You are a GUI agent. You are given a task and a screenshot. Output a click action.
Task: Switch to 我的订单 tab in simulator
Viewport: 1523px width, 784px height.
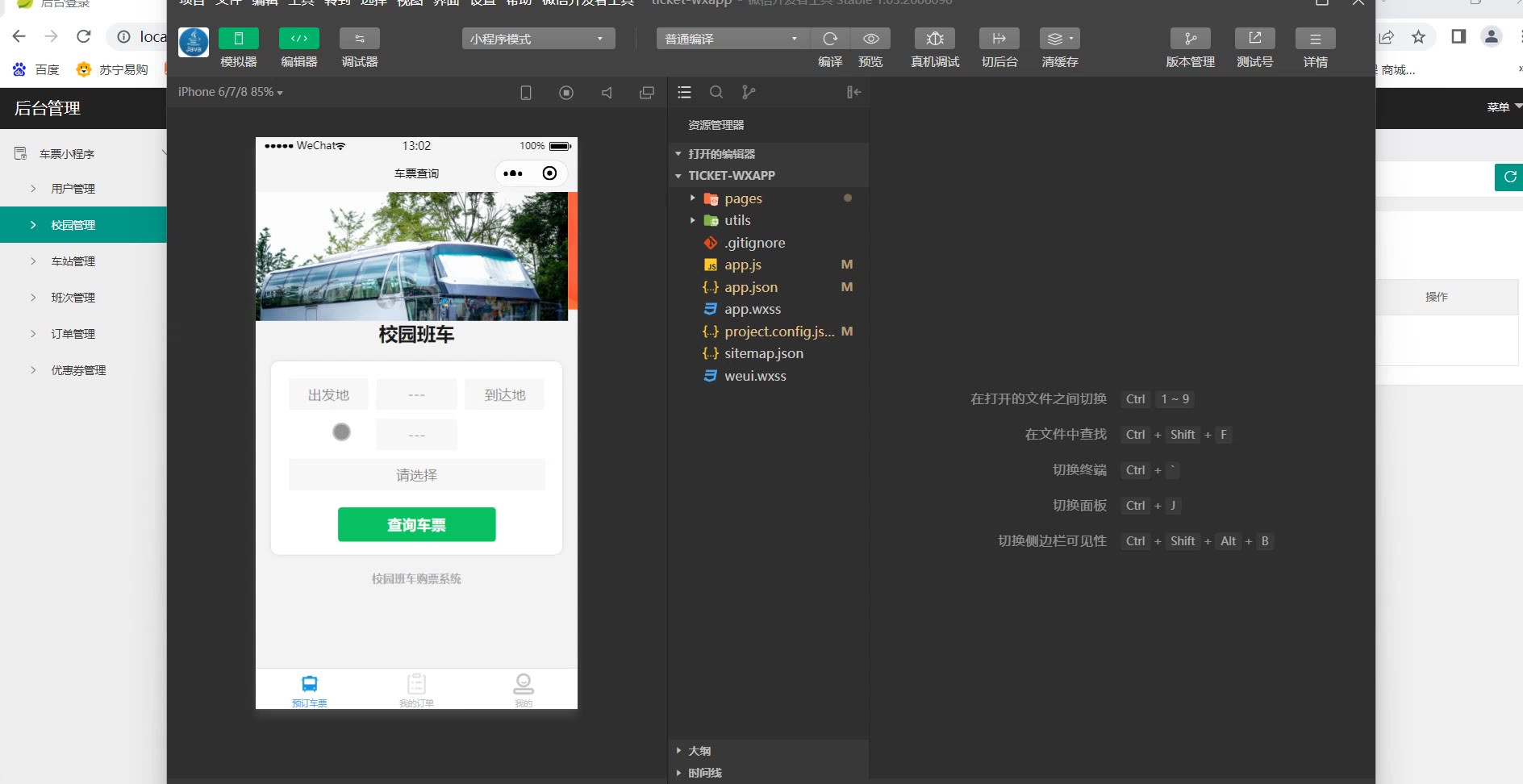pyautogui.click(x=416, y=690)
